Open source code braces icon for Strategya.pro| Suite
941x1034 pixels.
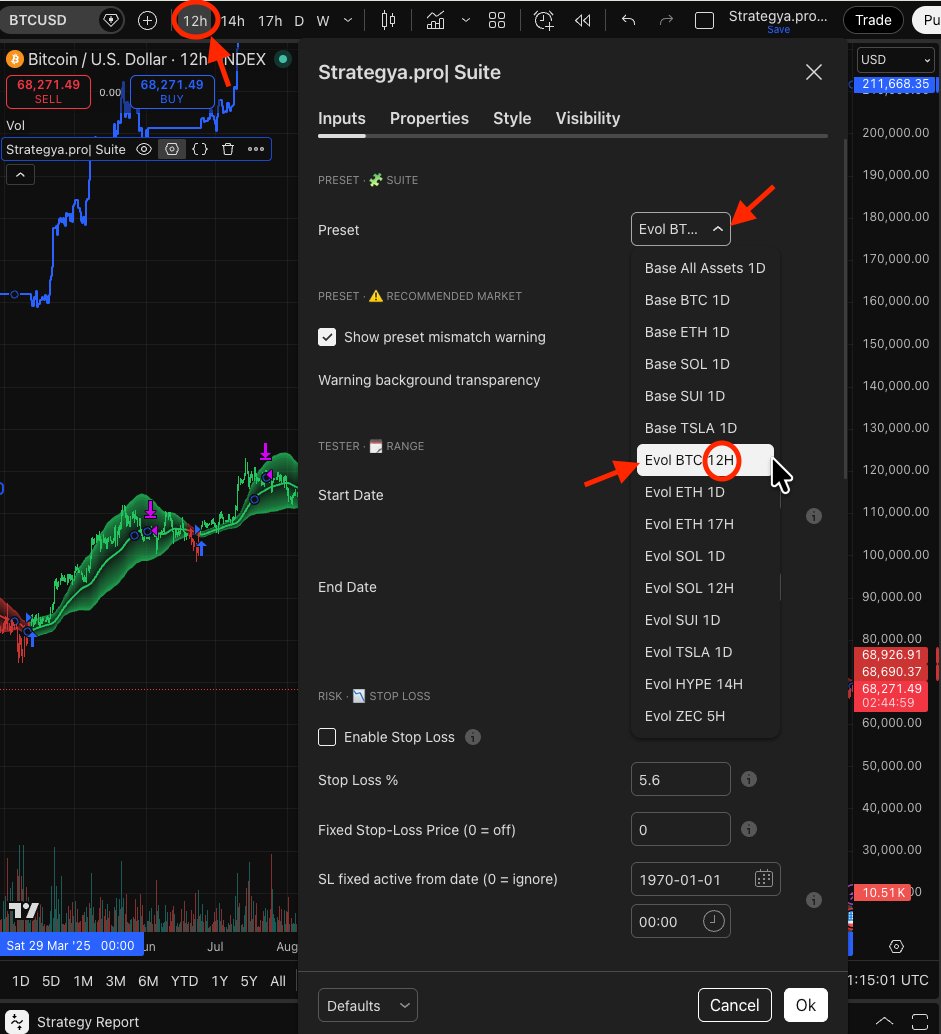200,149
